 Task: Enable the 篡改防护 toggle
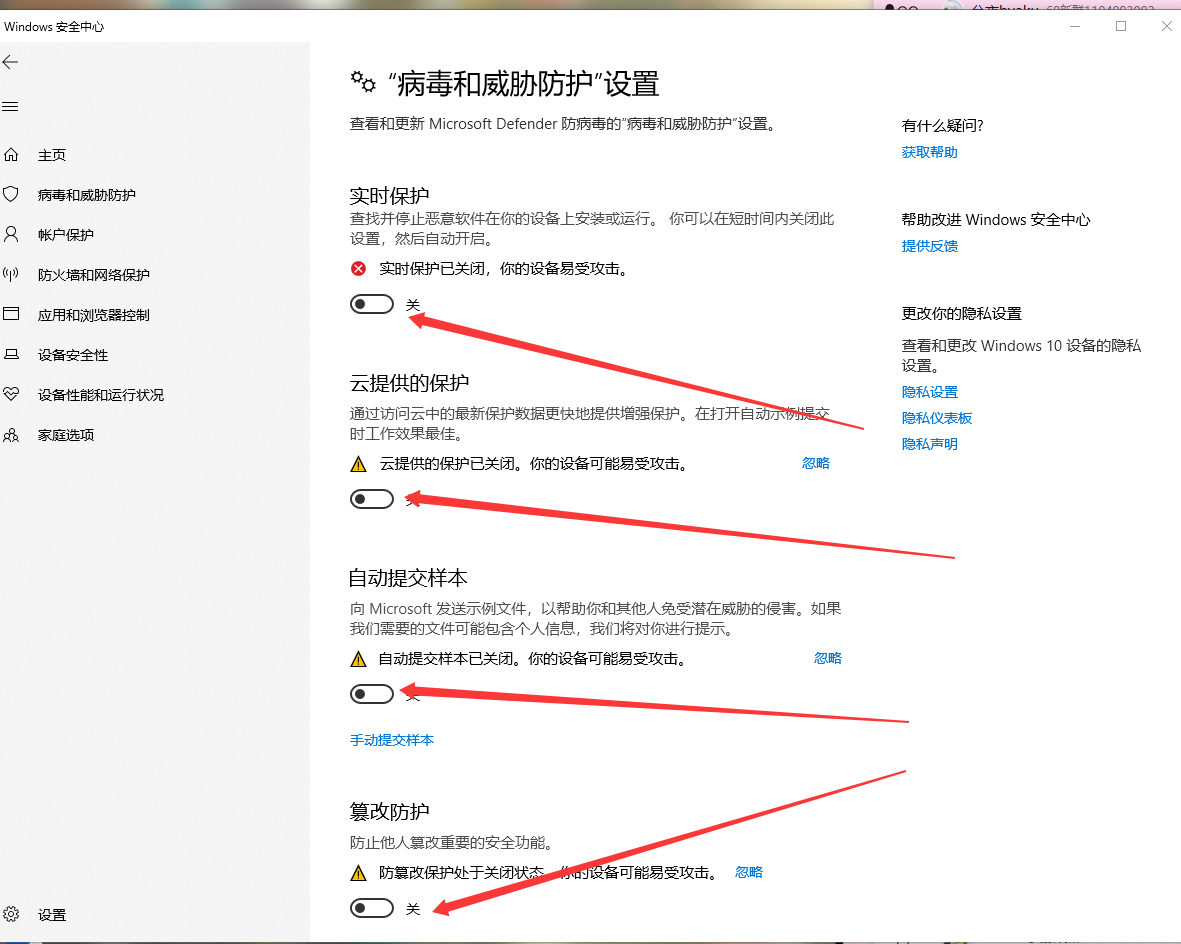coord(372,908)
